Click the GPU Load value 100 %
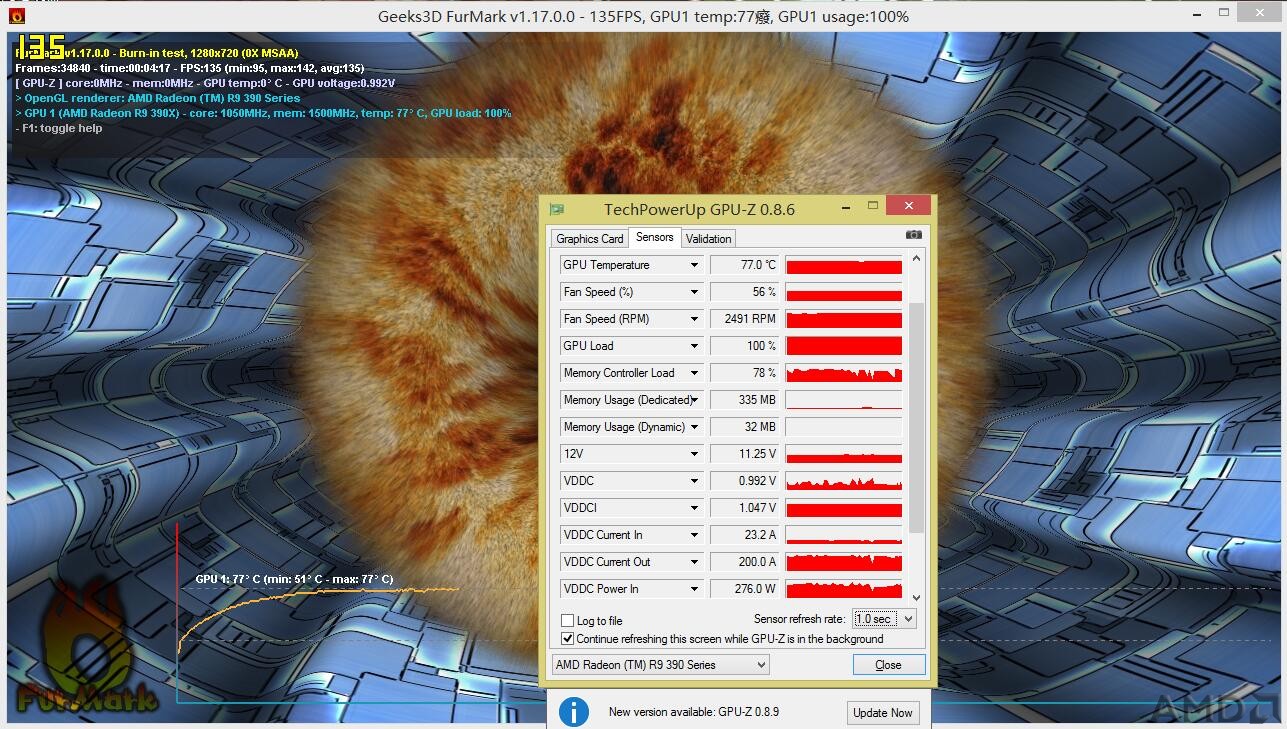This screenshot has height=729, width=1287. [x=744, y=346]
